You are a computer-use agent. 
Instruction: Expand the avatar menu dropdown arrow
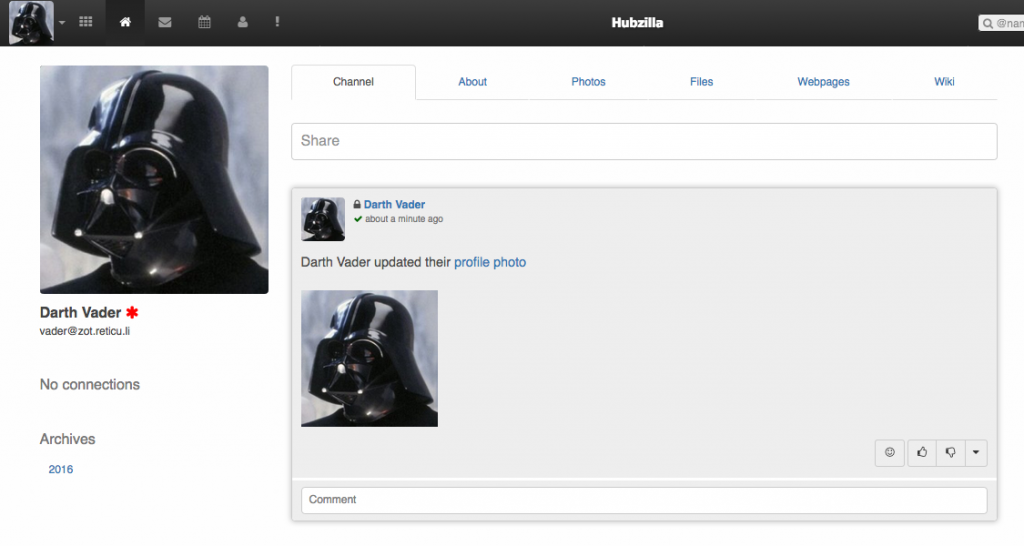[x=62, y=22]
